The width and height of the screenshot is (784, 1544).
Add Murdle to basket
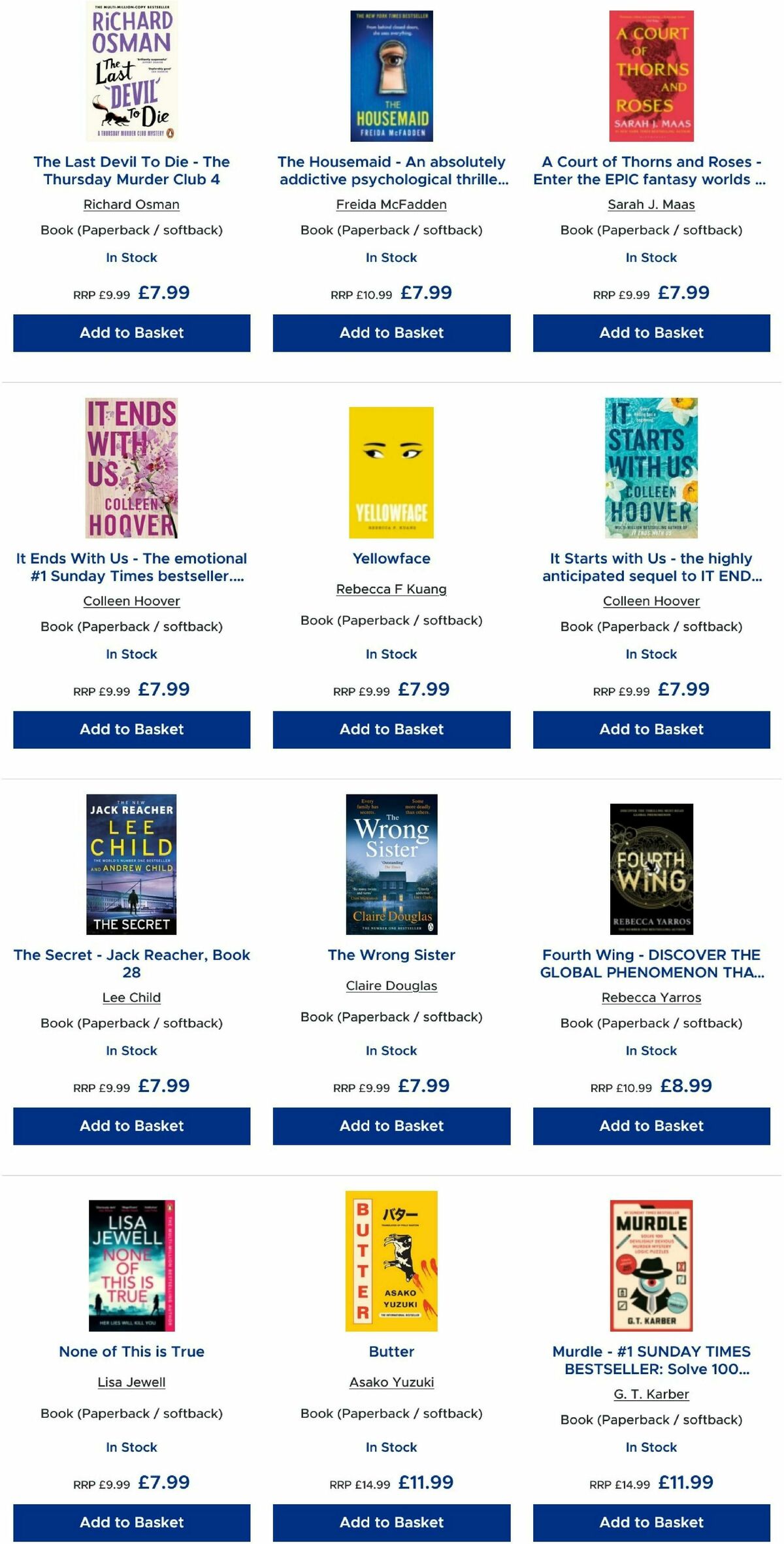pyautogui.click(x=651, y=1522)
